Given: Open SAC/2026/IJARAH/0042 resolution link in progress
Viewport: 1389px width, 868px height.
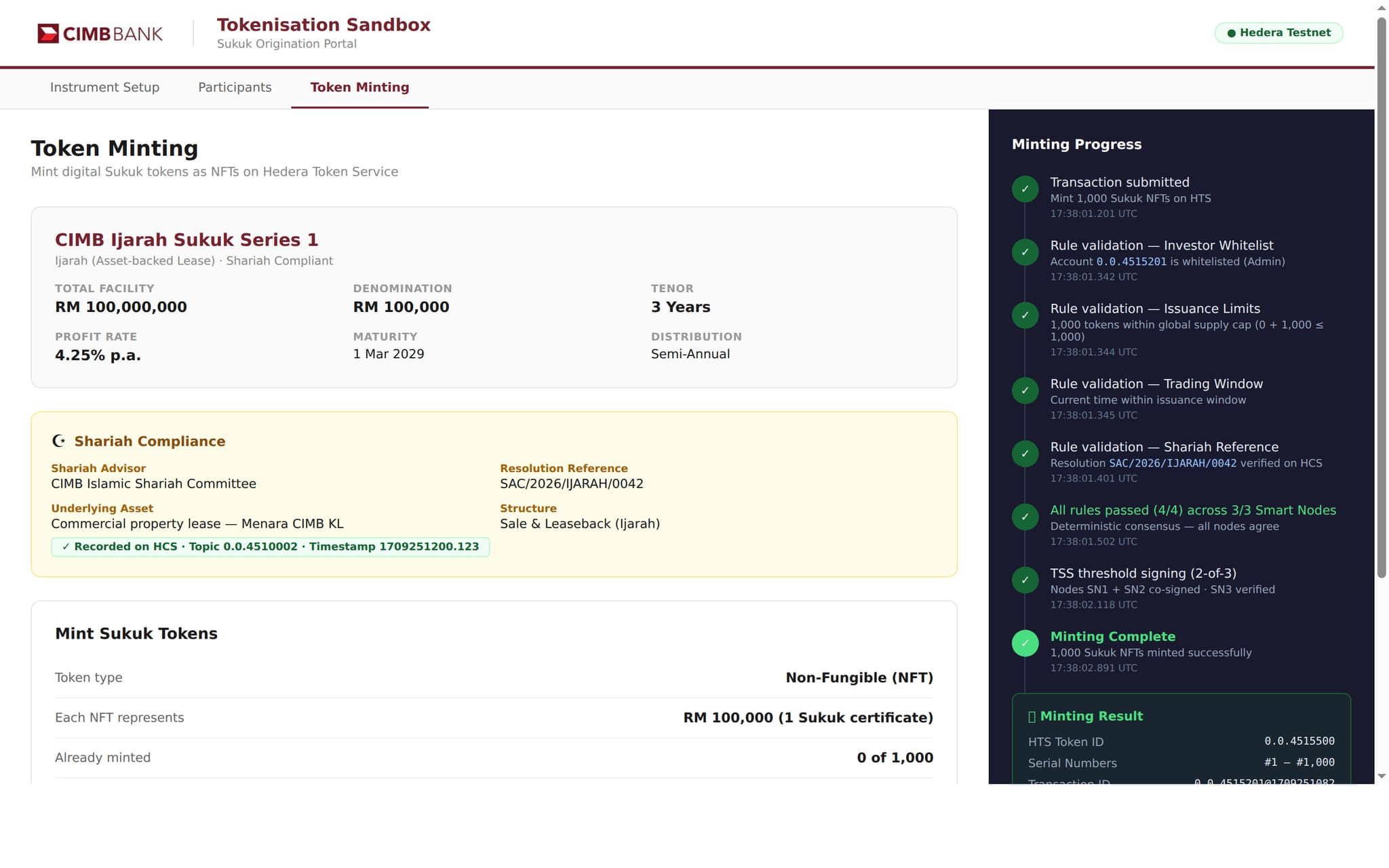Looking at the screenshot, I should tap(1172, 463).
